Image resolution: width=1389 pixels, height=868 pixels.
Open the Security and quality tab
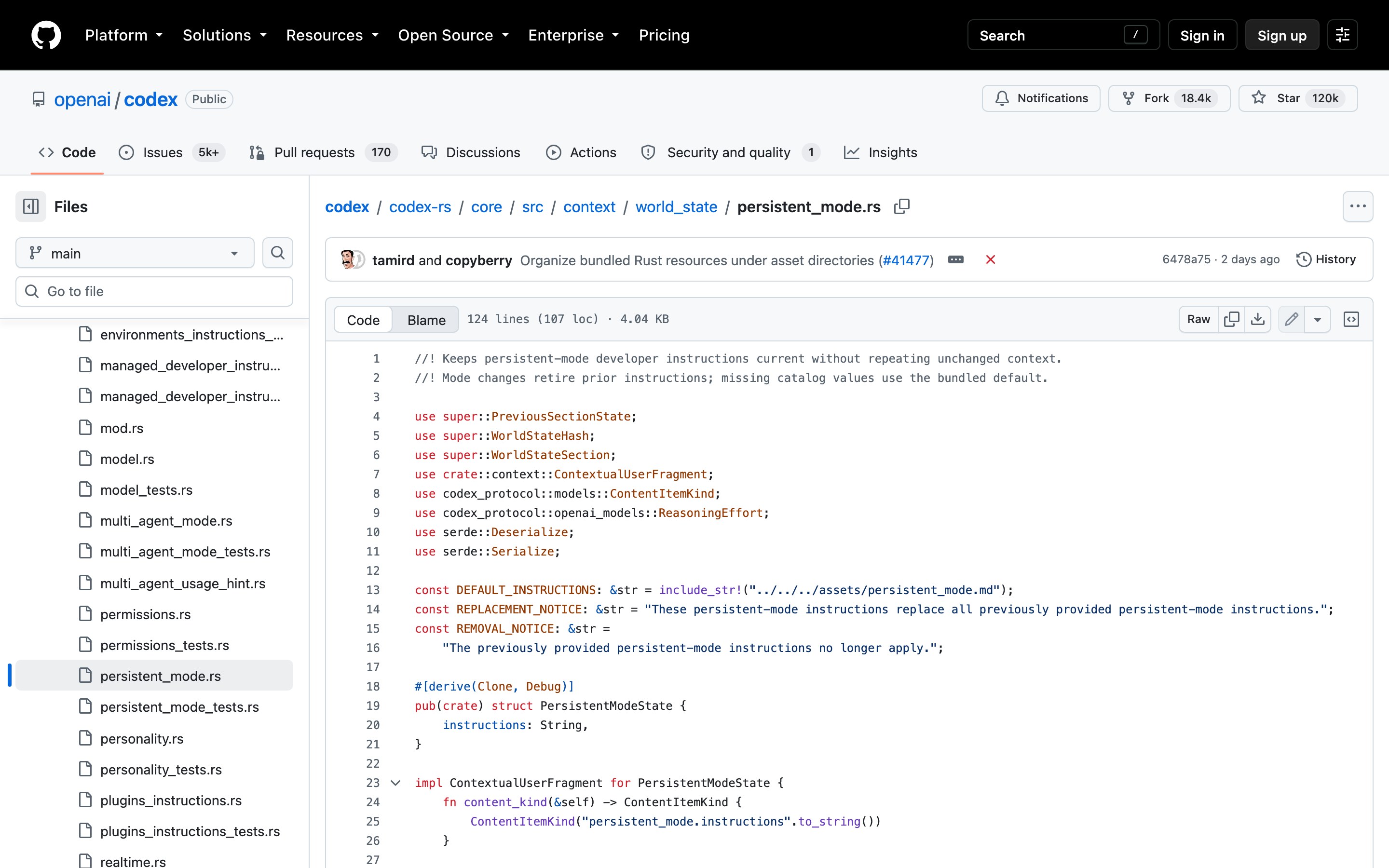pos(731,153)
